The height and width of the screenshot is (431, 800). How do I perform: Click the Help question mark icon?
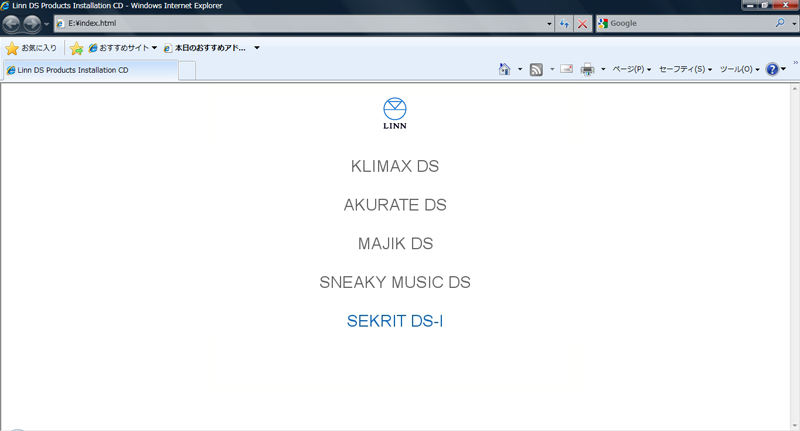click(772, 69)
